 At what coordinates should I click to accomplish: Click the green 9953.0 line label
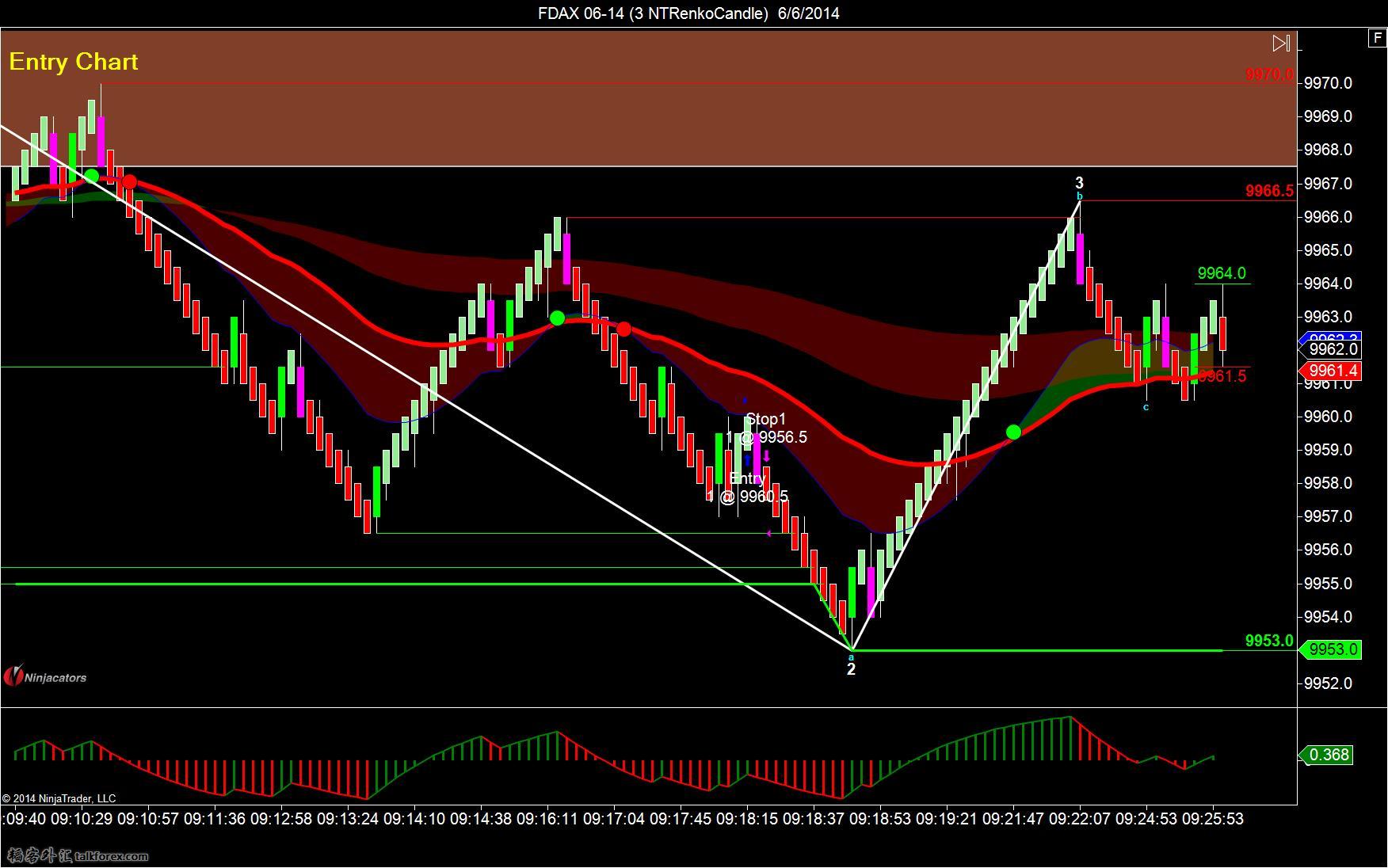pyautogui.click(x=1269, y=641)
